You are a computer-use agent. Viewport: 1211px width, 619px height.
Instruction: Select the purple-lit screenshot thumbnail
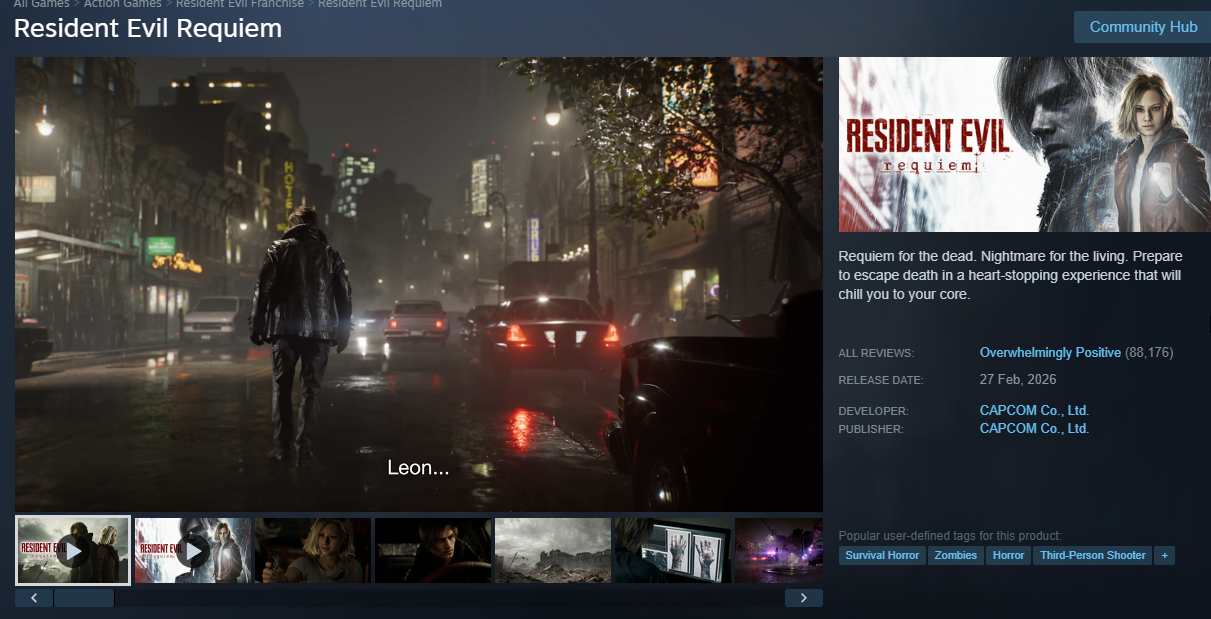(779, 550)
